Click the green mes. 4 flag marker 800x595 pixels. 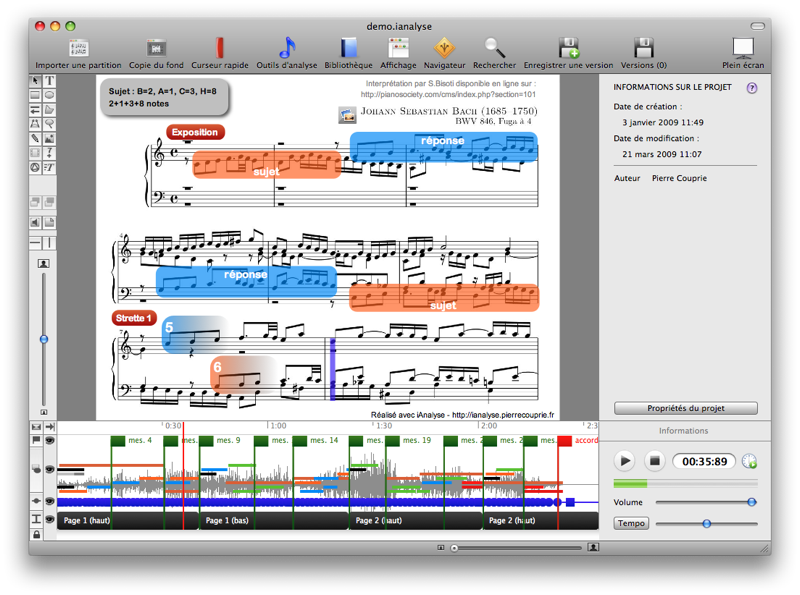coord(118,441)
